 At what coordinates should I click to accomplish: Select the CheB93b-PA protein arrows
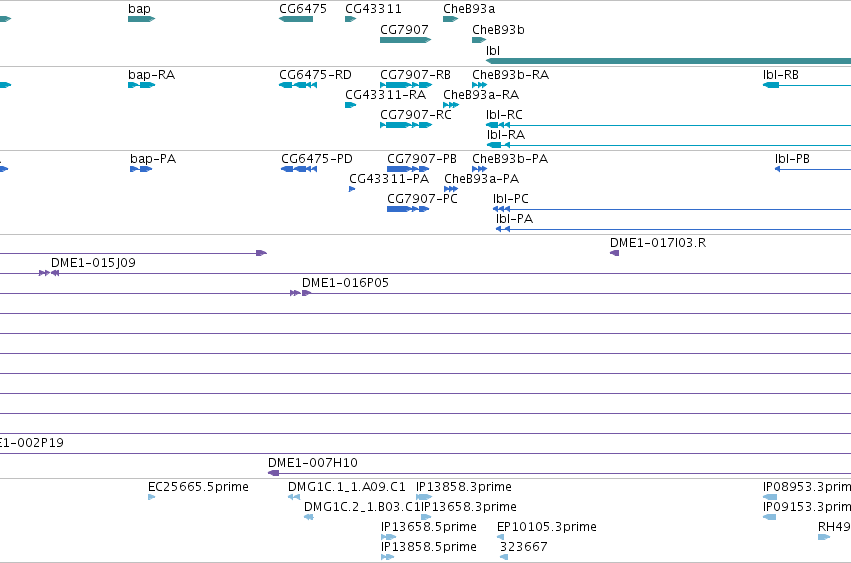click(x=479, y=169)
